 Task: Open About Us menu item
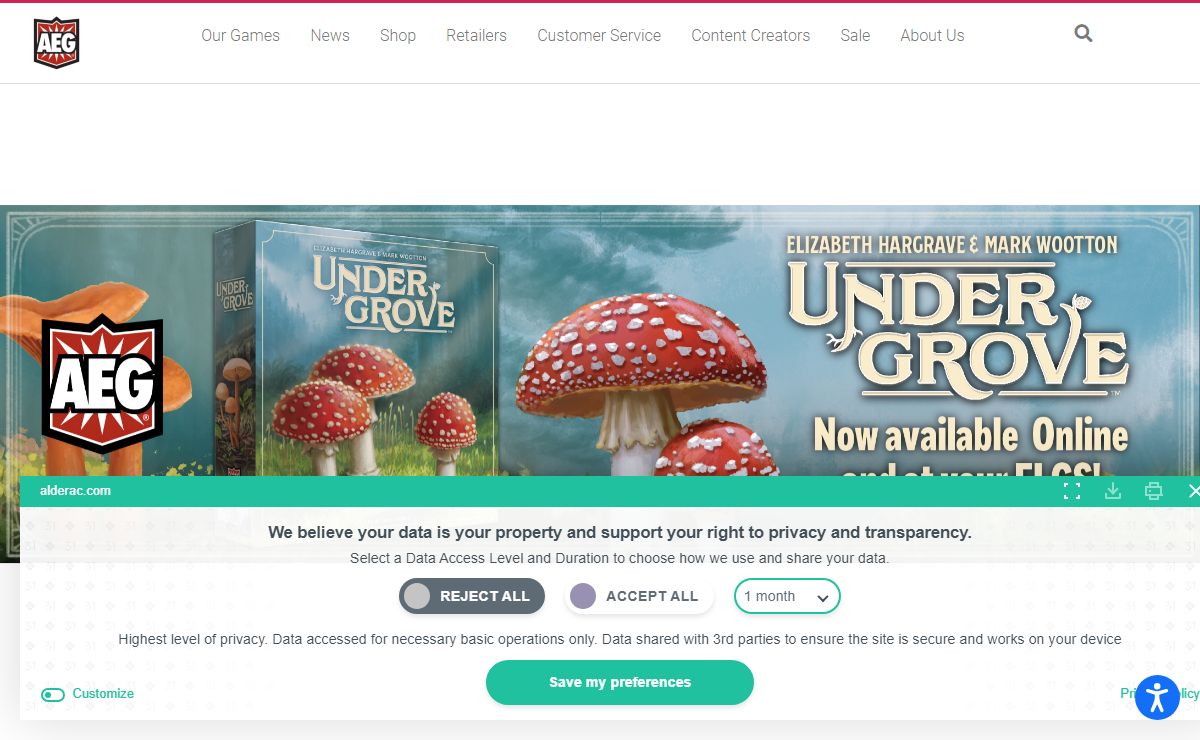pyautogui.click(x=932, y=35)
